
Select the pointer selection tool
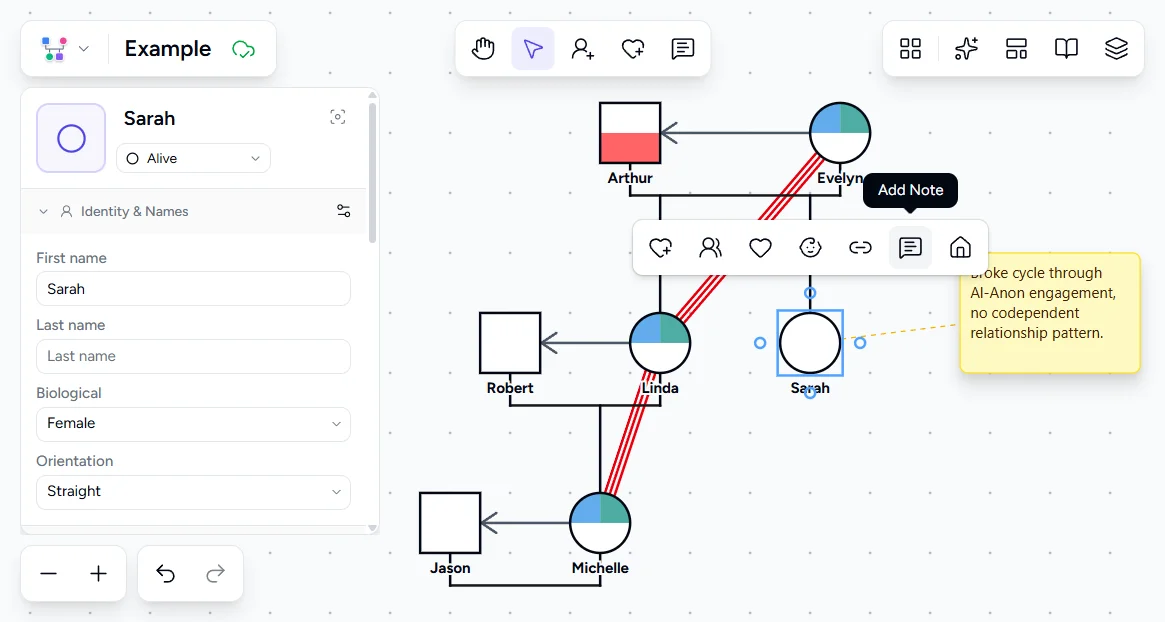pyautogui.click(x=533, y=49)
